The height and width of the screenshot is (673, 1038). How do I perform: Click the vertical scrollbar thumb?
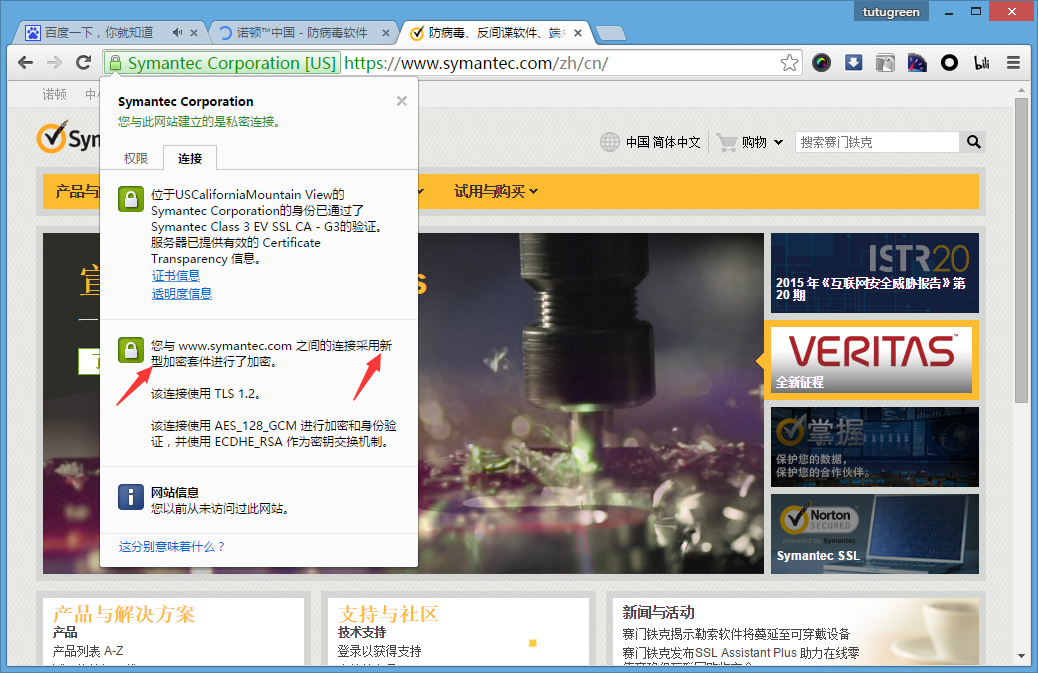pyautogui.click(x=1021, y=250)
